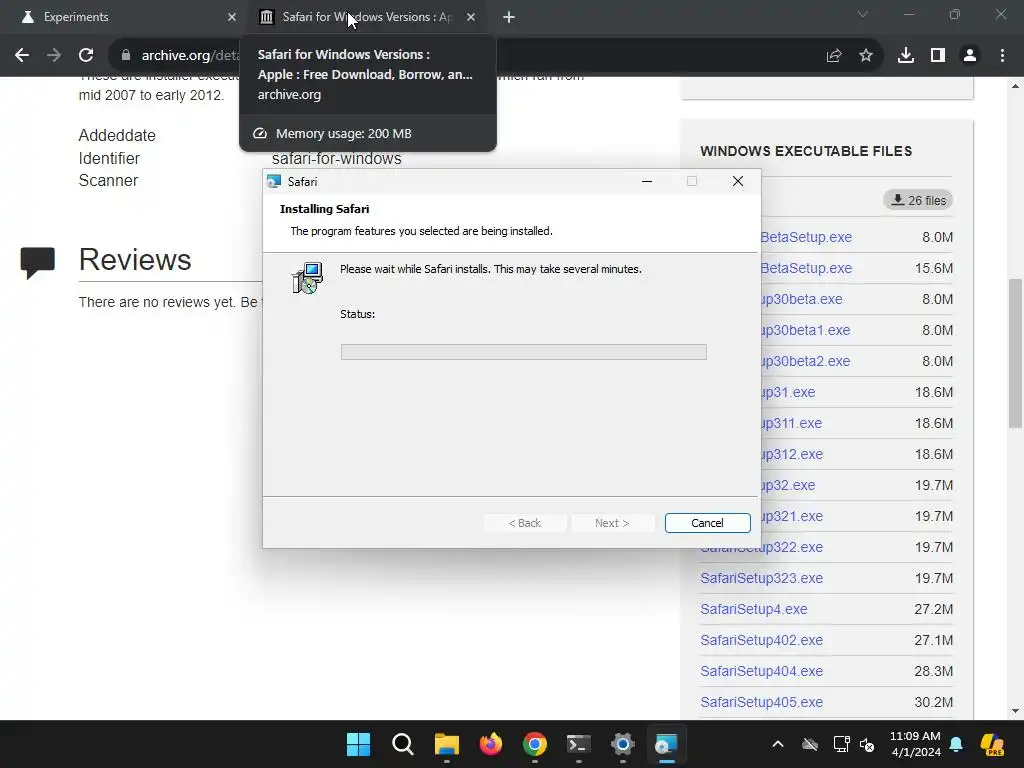Close the Safari installer dialog
The height and width of the screenshot is (768, 1024).
[x=738, y=182]
